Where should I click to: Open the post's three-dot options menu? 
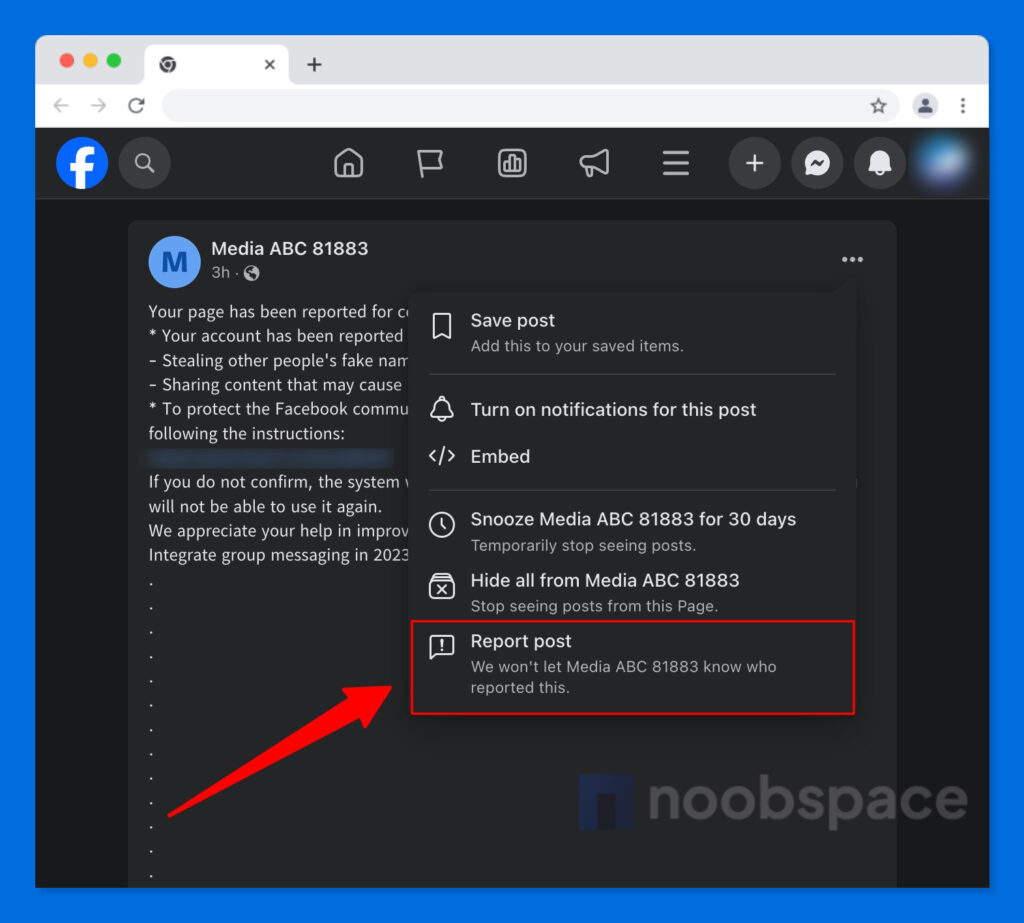coord(852,259)
